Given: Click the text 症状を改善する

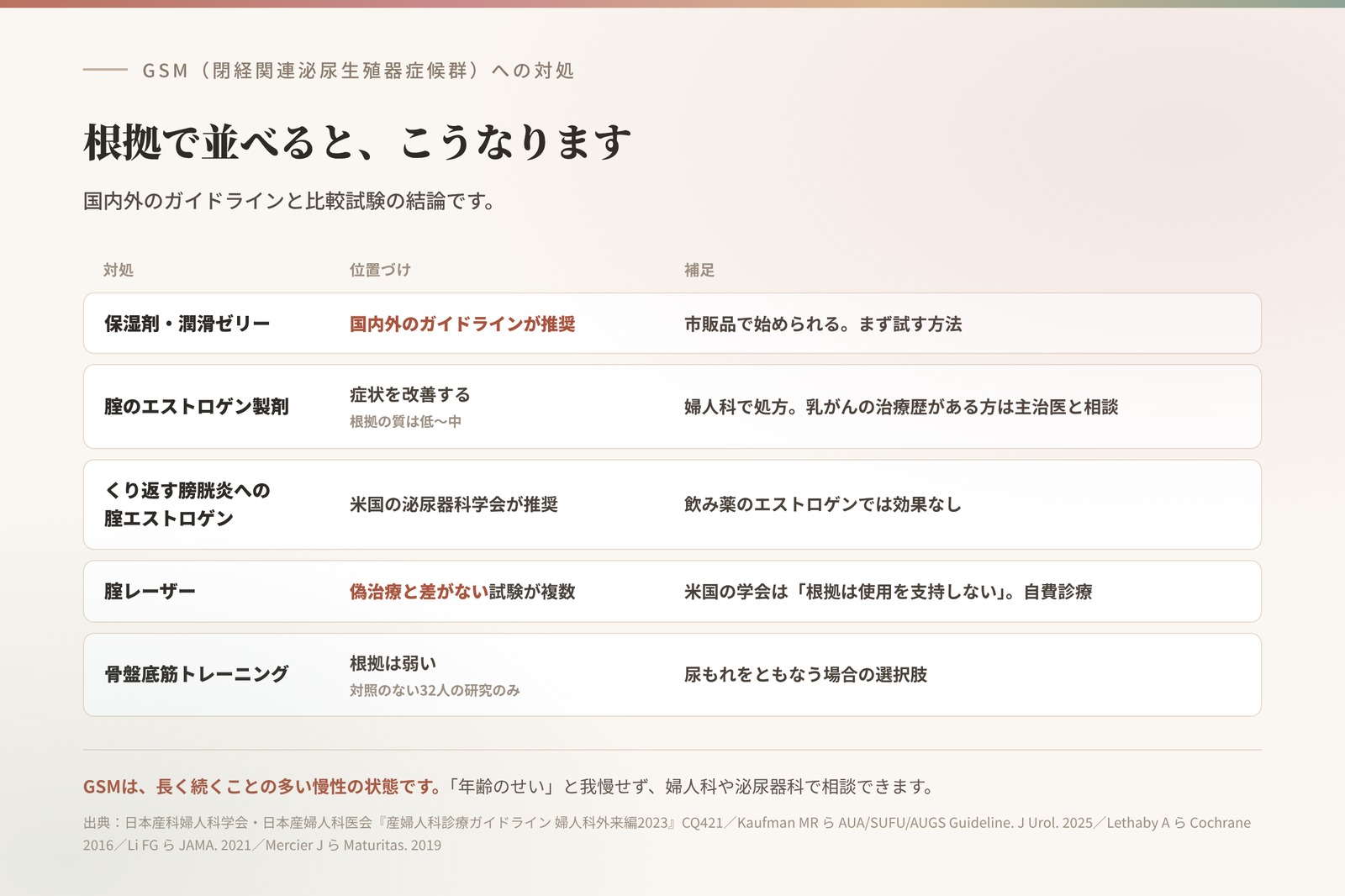Looking at the screenshot, I should pos(410,394).
